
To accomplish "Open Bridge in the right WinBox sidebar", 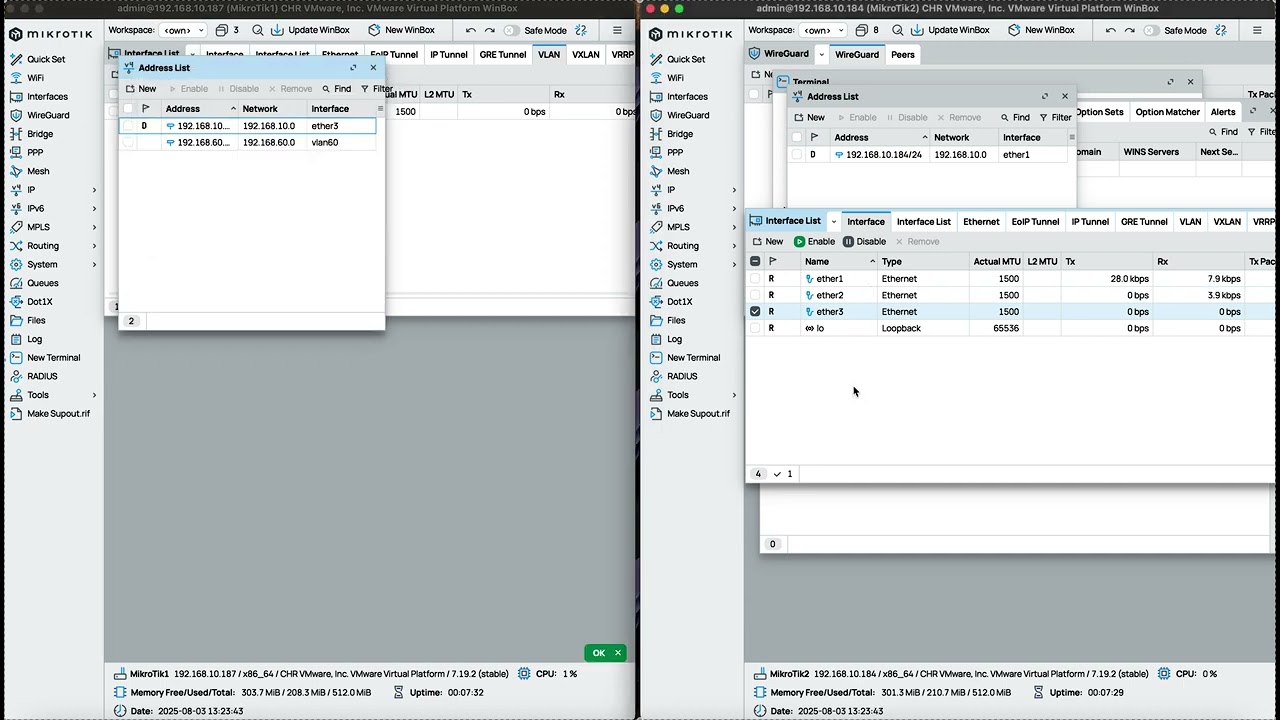I will (680, 134).
